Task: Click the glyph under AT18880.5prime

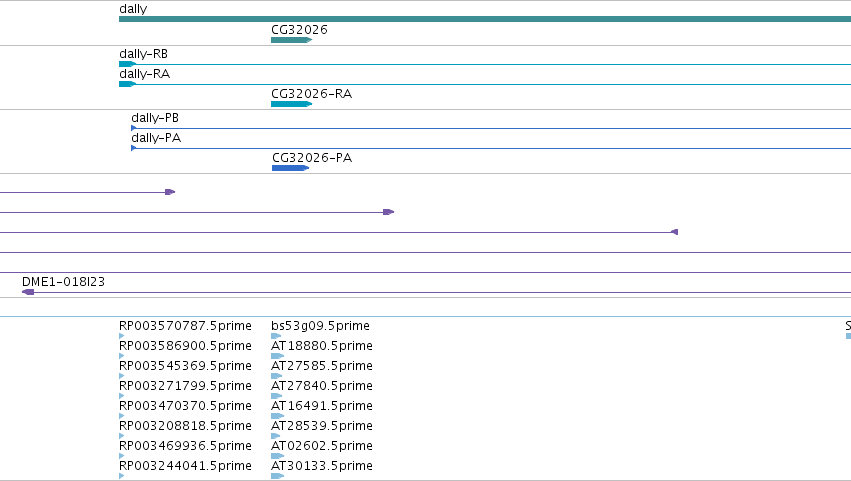Action: [x=277, y=356]
